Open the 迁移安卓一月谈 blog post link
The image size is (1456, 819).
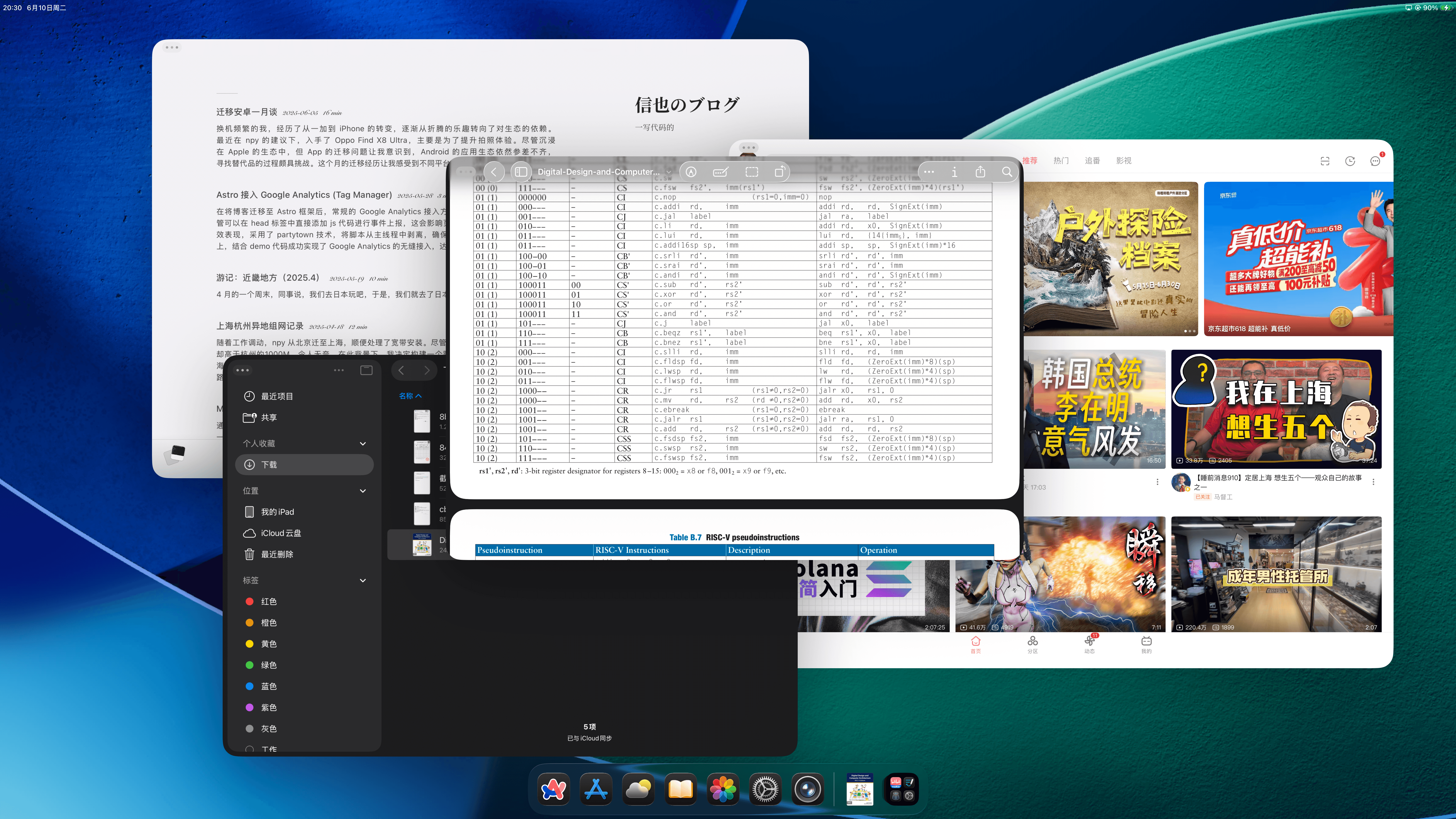click(x=246, y=112)
